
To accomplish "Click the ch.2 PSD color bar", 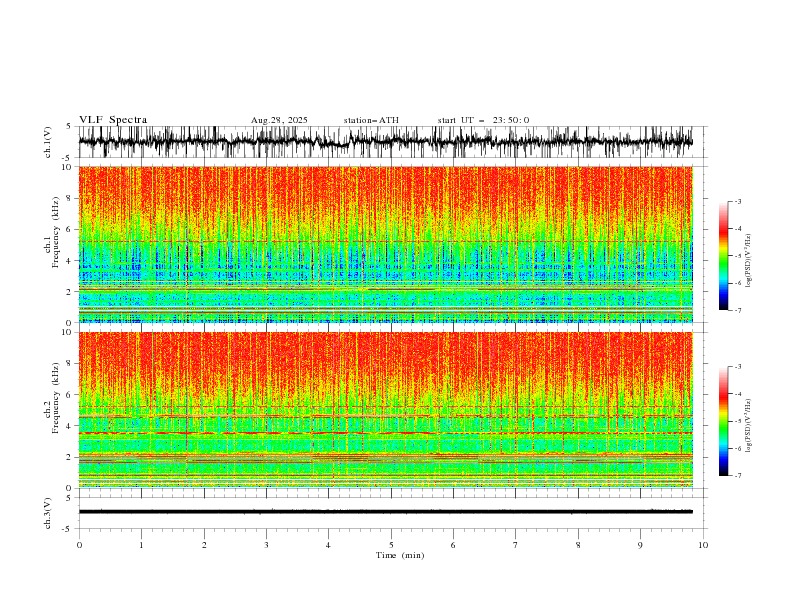I will click(723, 421).
